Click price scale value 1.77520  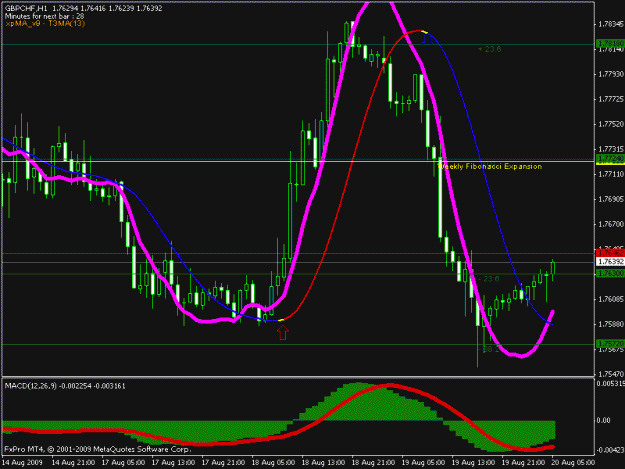(611, 124)
